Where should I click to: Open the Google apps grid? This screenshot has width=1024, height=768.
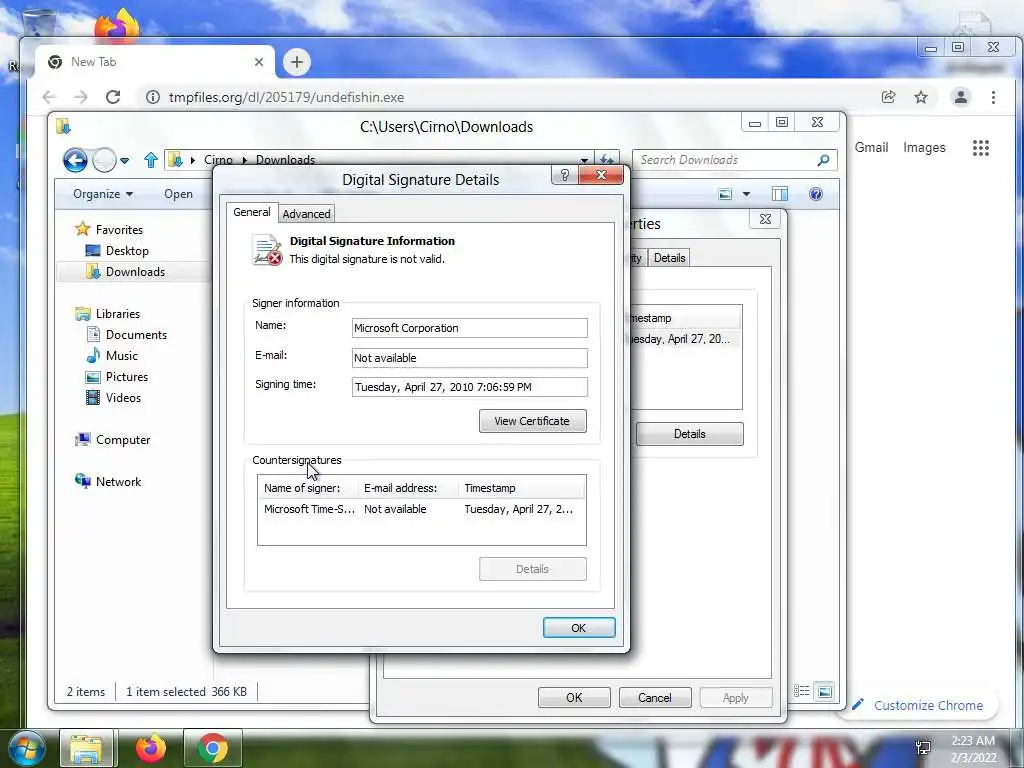click(981, 148)
